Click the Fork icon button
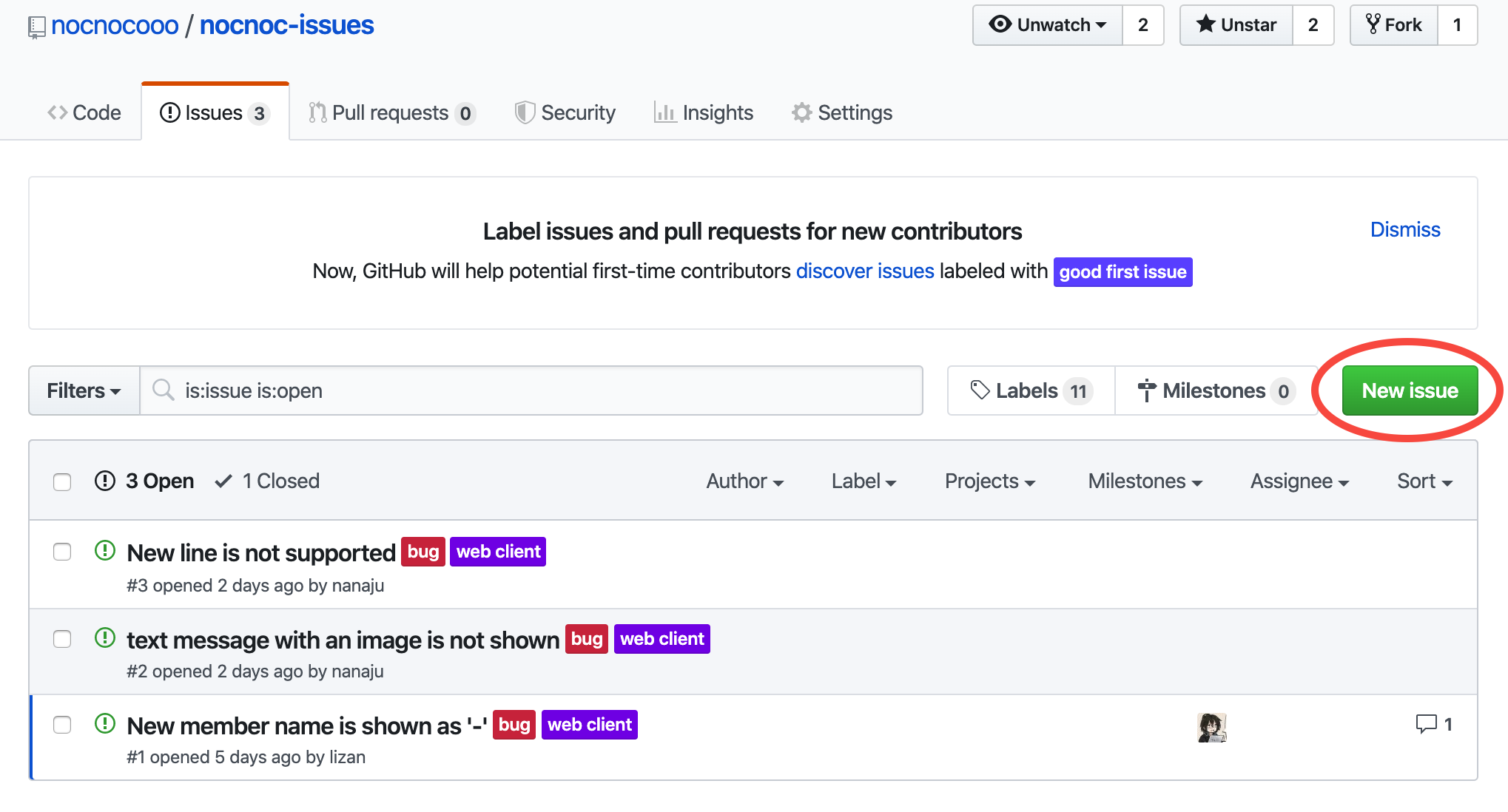Image resolution: width=1508 pixels, height=812 pixels. (x=1373, y=24)
